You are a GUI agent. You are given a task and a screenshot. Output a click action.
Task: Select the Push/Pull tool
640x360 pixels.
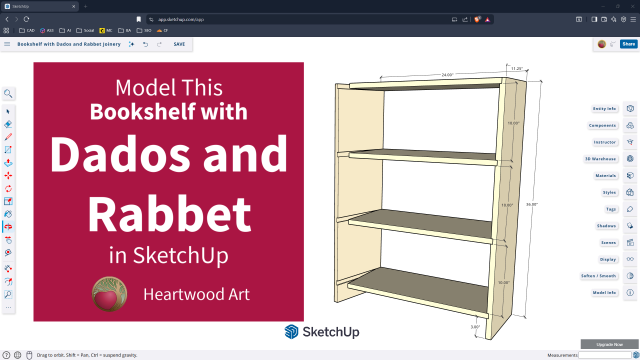[x=8, y=163]
